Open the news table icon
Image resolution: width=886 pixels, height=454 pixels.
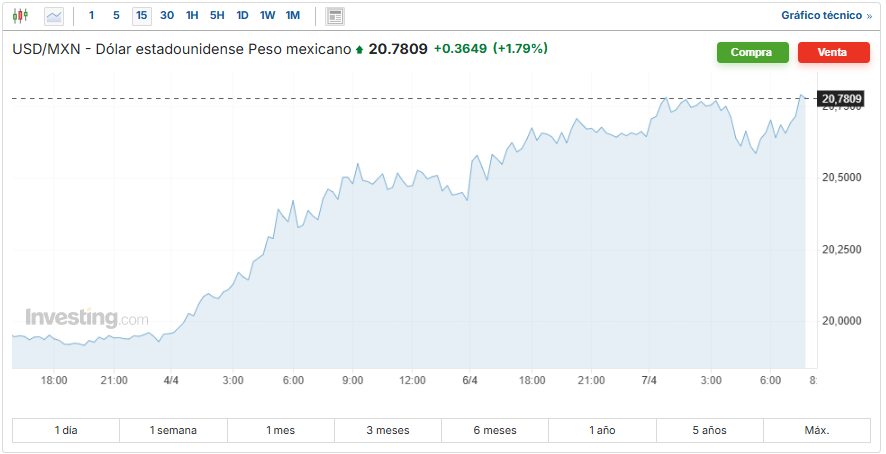click(335, 16)
